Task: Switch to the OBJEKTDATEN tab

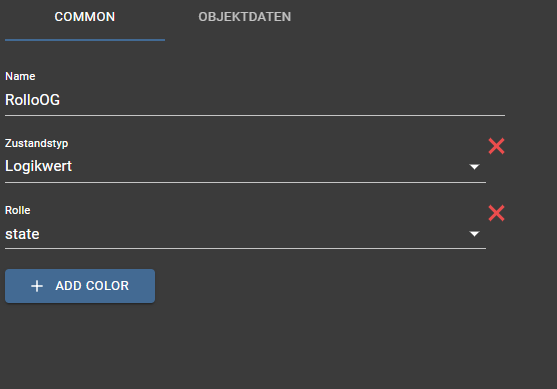Action: 245,17
